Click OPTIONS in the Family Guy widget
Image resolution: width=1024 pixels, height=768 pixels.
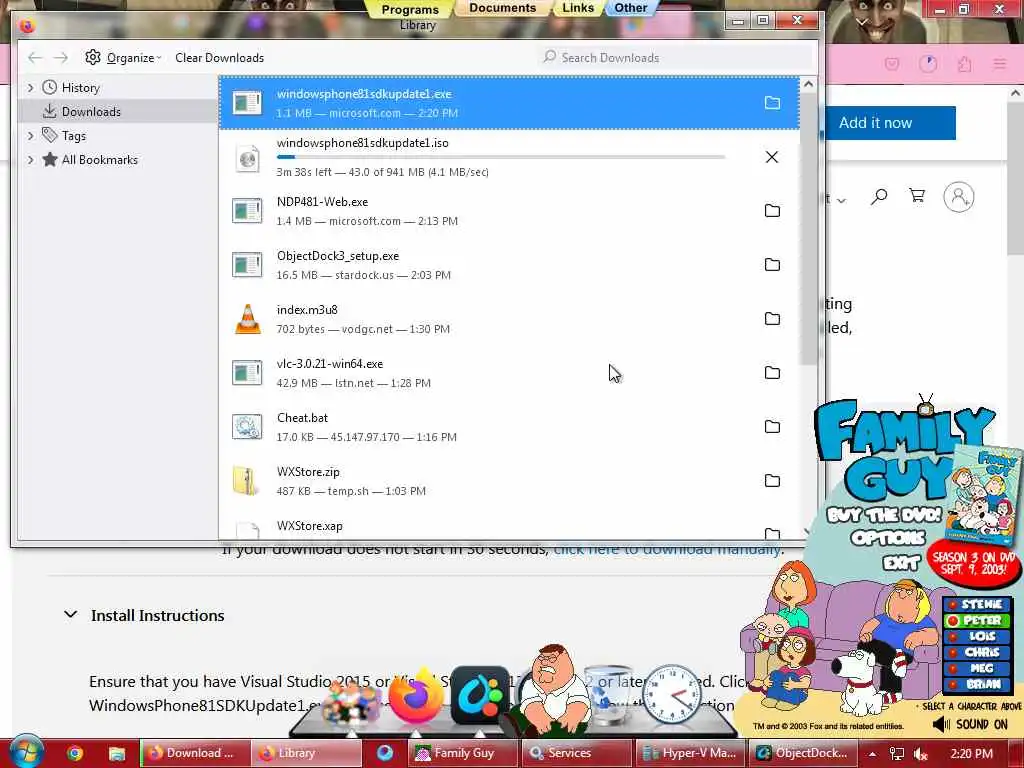click(x=888, y=538)
